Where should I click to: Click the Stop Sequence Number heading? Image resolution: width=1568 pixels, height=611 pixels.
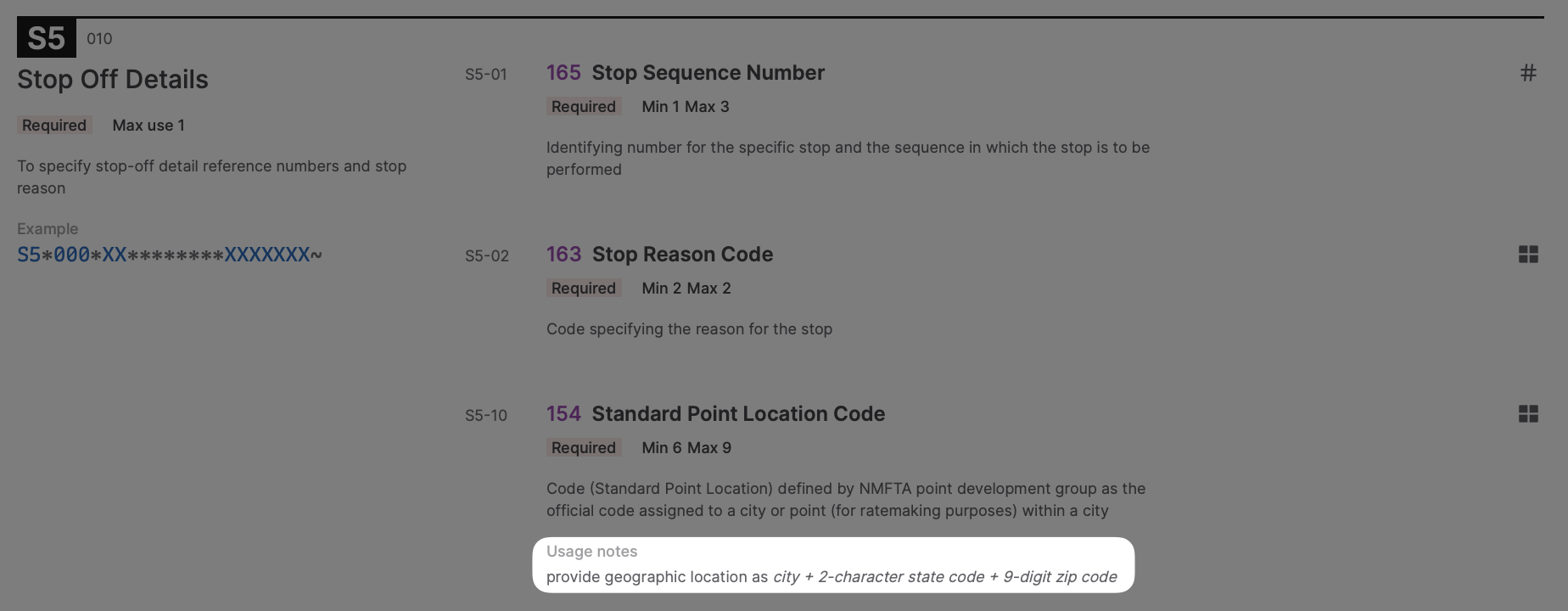(708, 73)
